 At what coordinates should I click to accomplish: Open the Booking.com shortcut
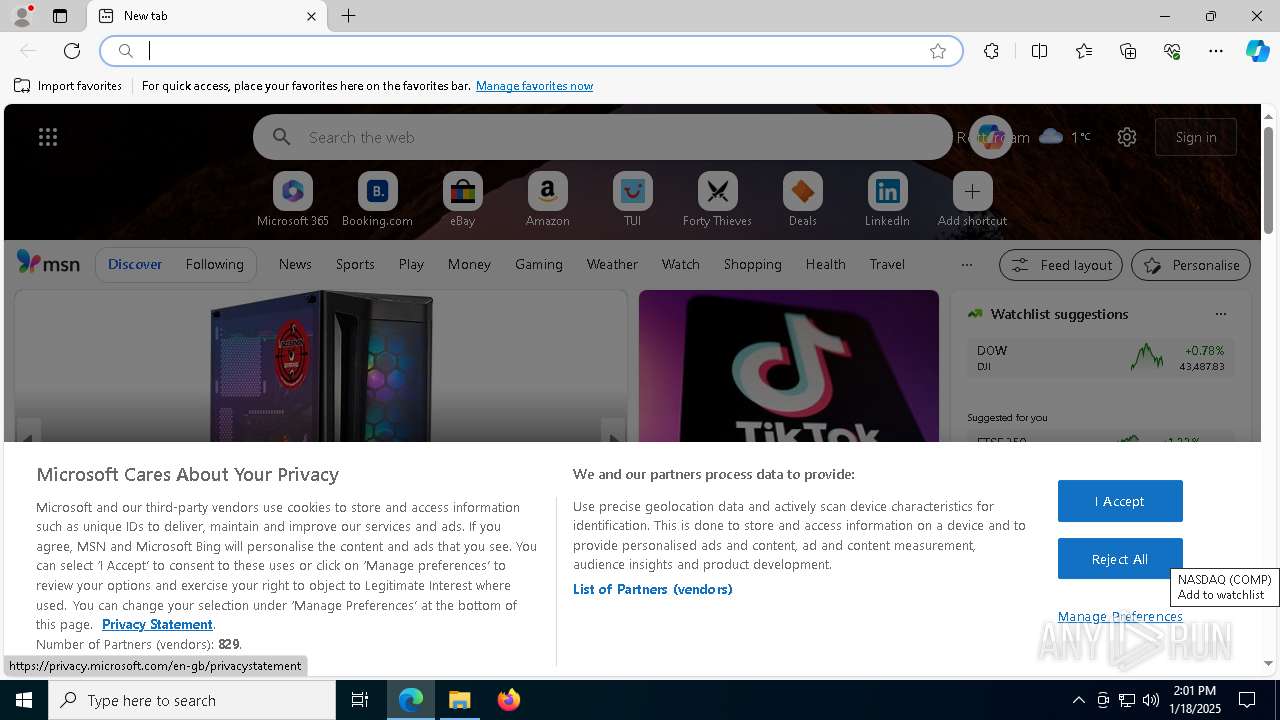[x=377, y=199]
